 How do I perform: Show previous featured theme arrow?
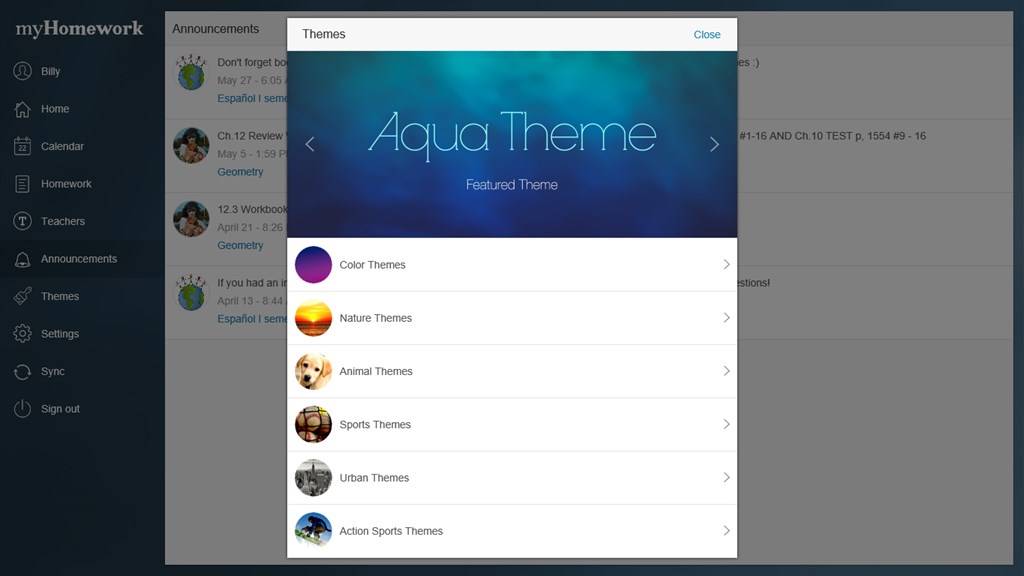(310, 144)
